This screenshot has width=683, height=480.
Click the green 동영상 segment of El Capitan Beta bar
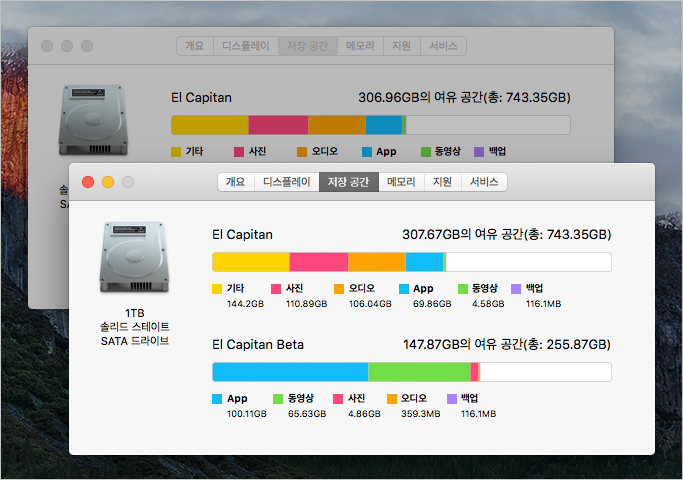click(419, 372)
